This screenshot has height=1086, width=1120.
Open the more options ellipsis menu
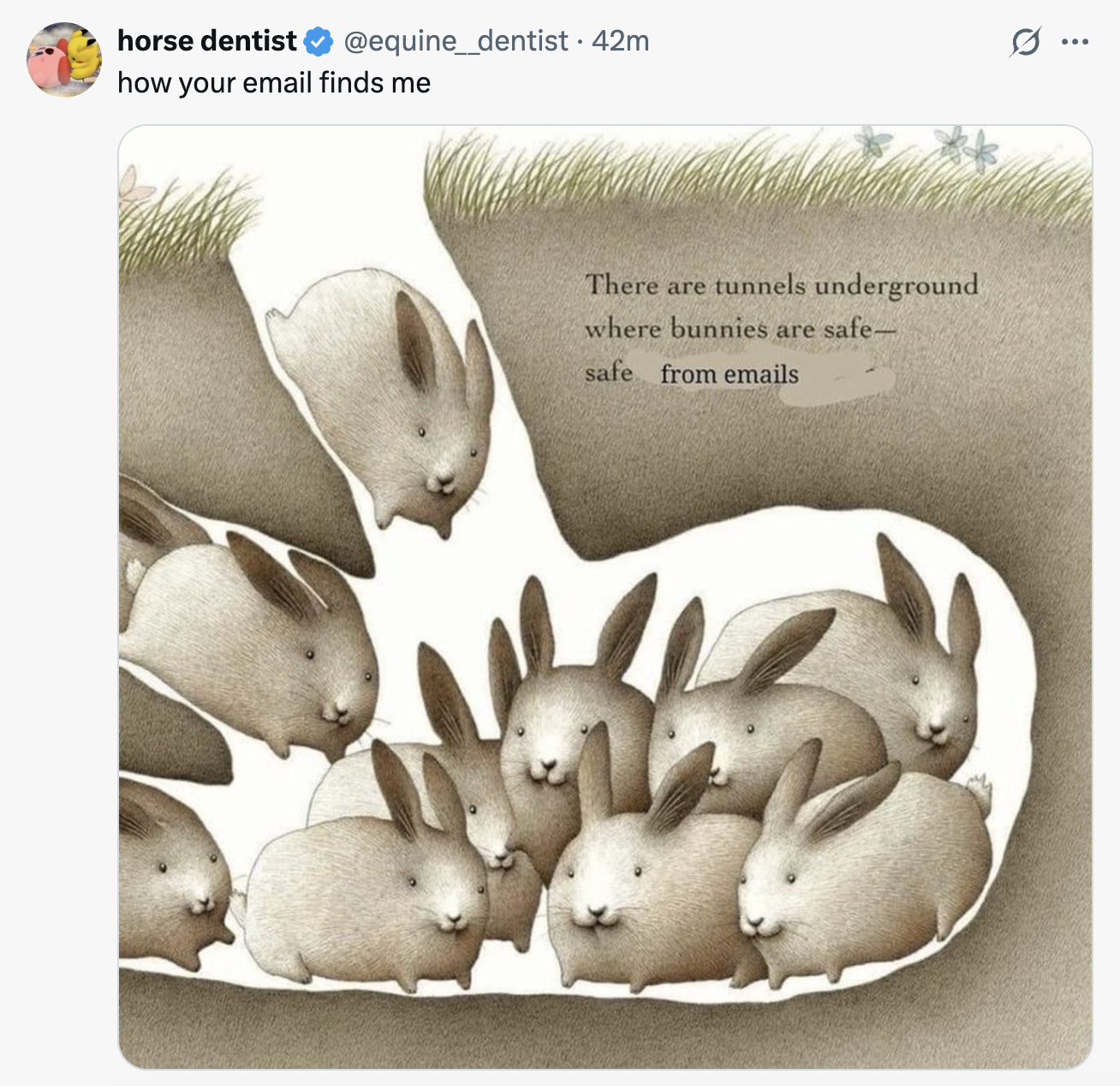click(x=1075, y=41)
